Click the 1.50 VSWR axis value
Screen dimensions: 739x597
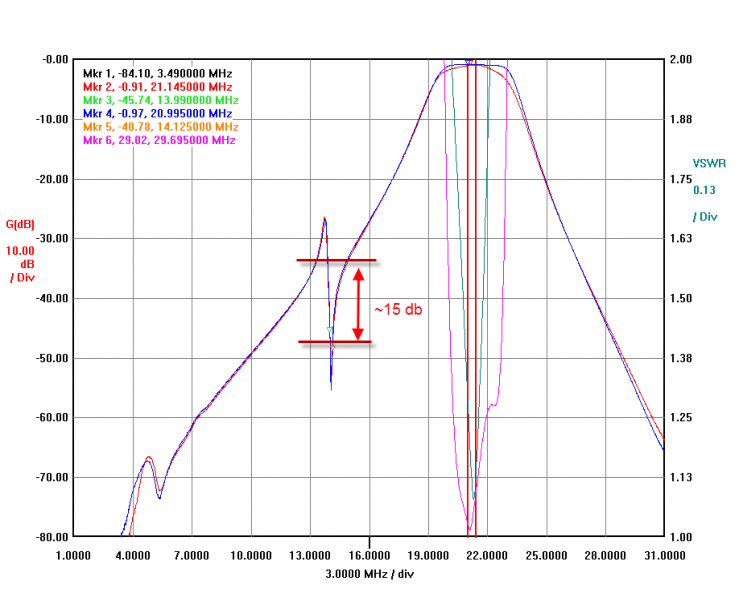pos(681,298)
